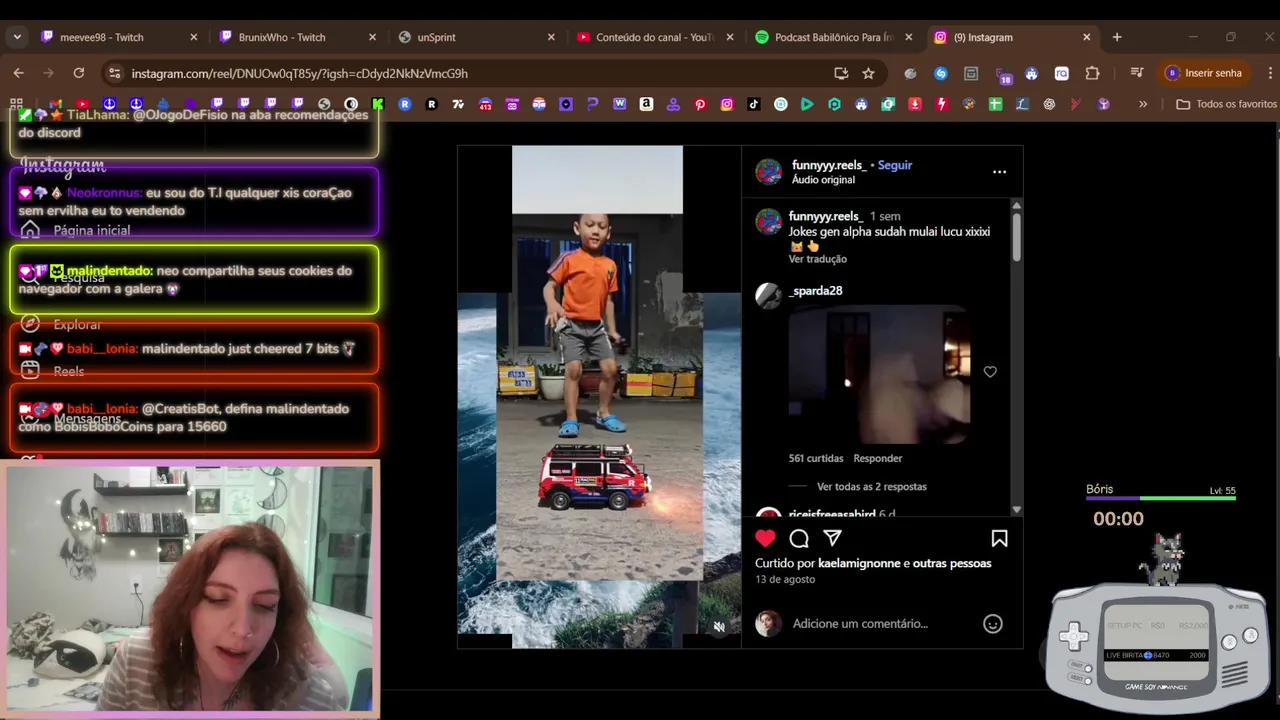Click the 'Áudio original' label
The width and height of the screenshot is (1280, 720).
[823, 180]
